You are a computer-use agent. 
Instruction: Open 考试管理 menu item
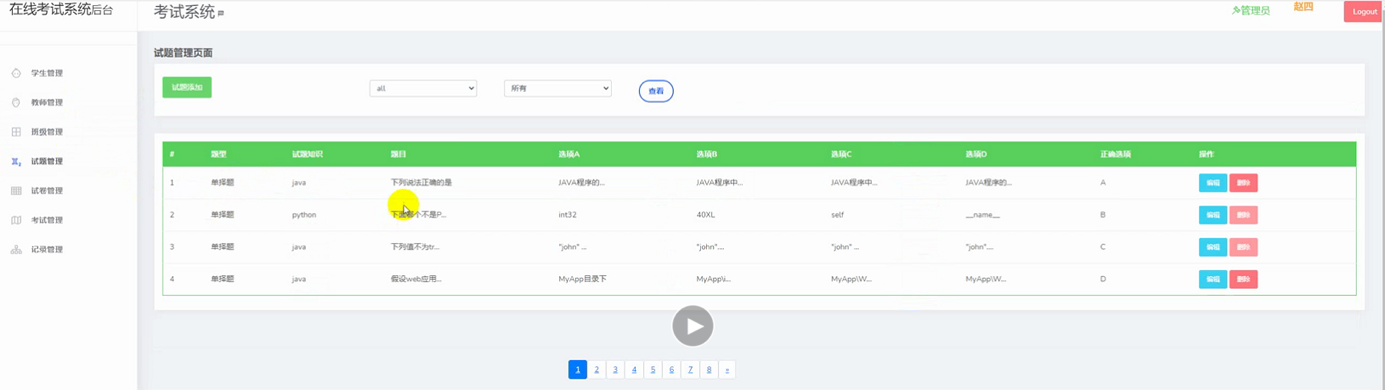point(47,220)
